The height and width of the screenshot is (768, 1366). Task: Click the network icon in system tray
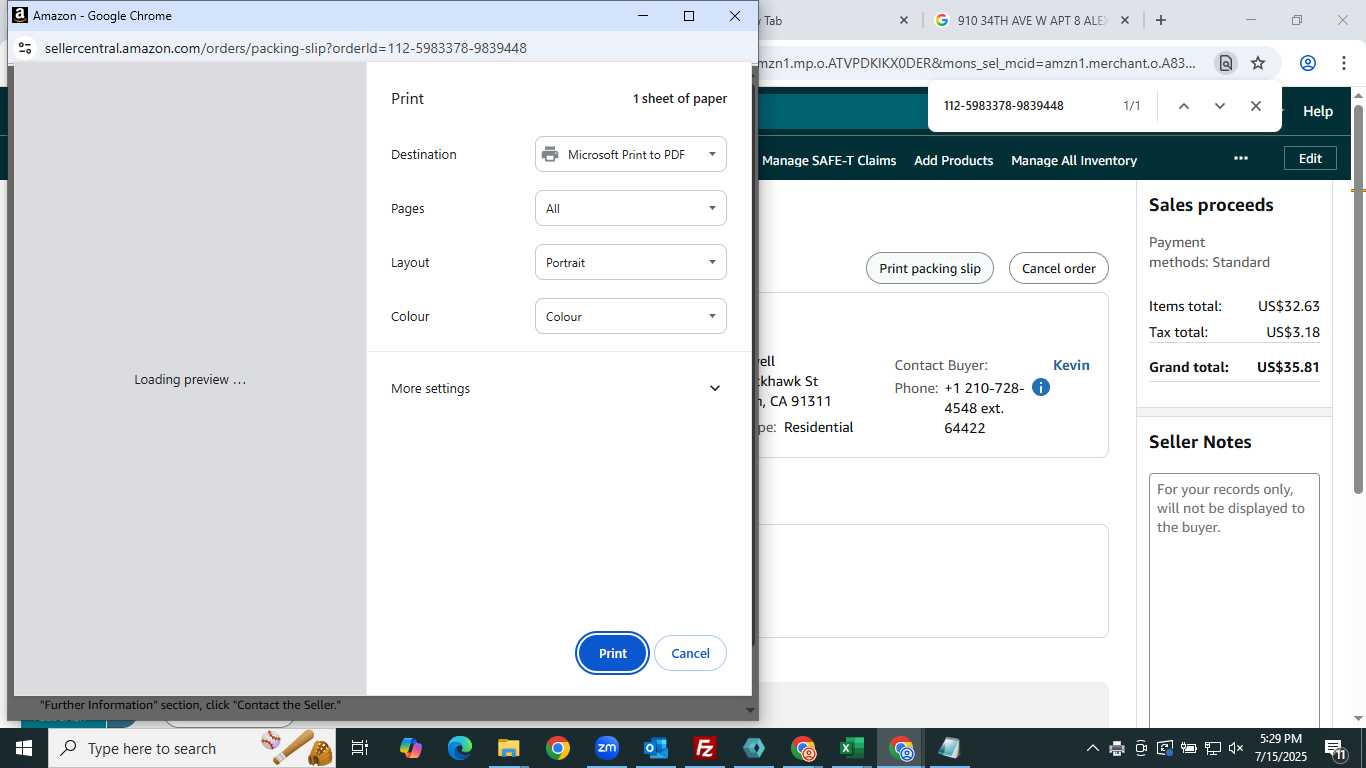pos(1212,748)
